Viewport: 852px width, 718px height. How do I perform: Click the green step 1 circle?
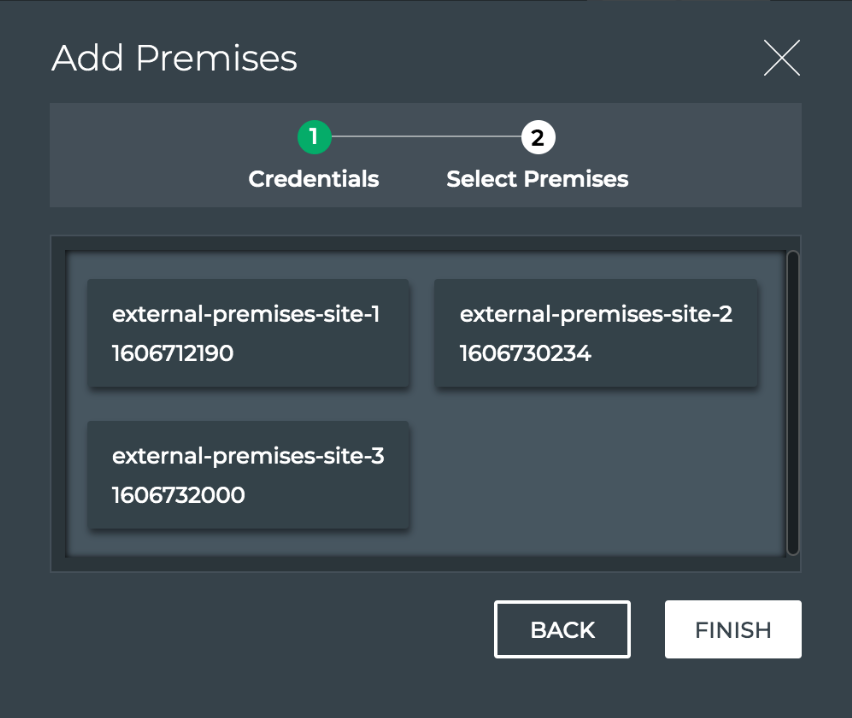314,137
